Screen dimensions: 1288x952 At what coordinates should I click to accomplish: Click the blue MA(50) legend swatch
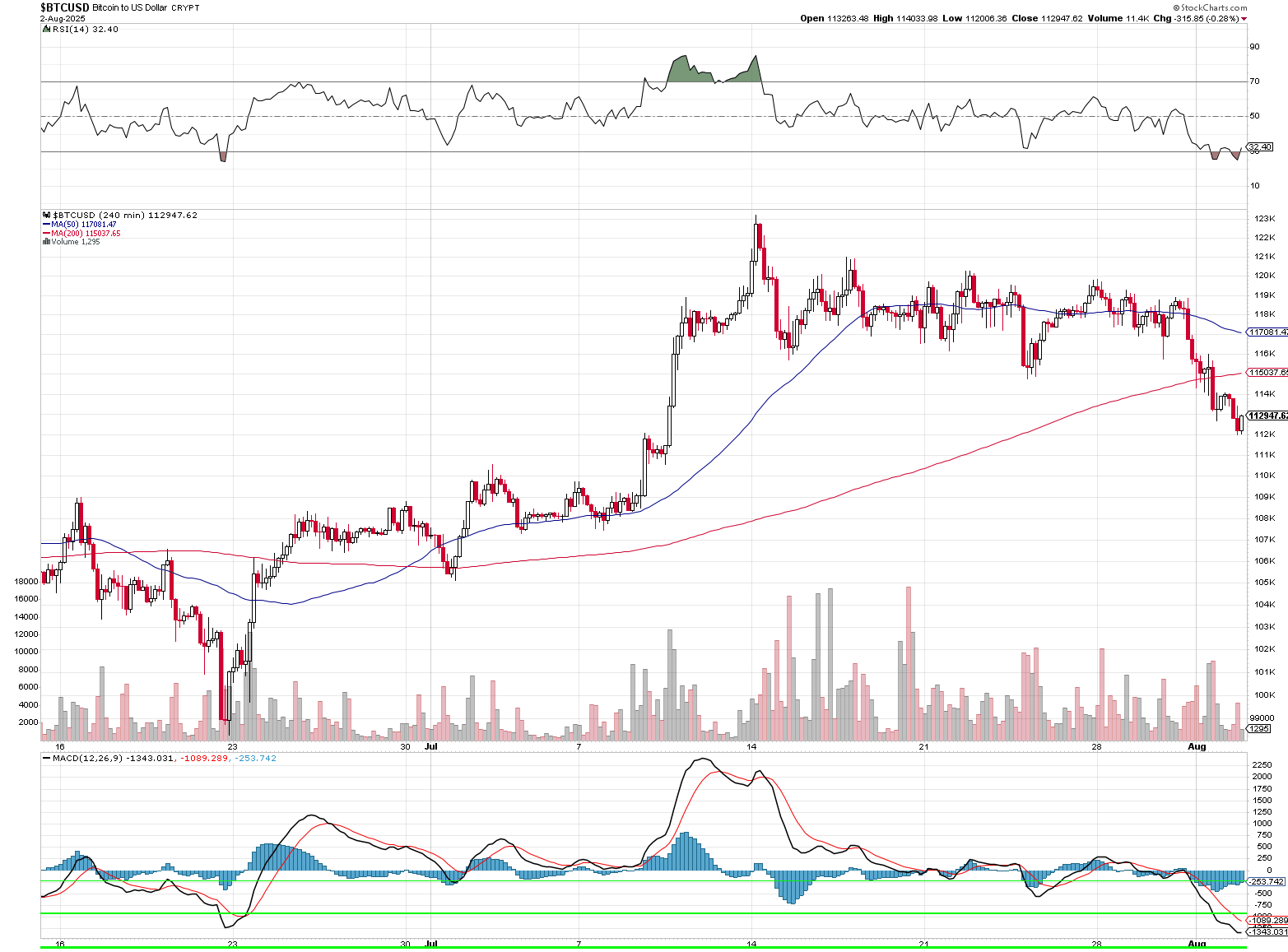[46, 225]
